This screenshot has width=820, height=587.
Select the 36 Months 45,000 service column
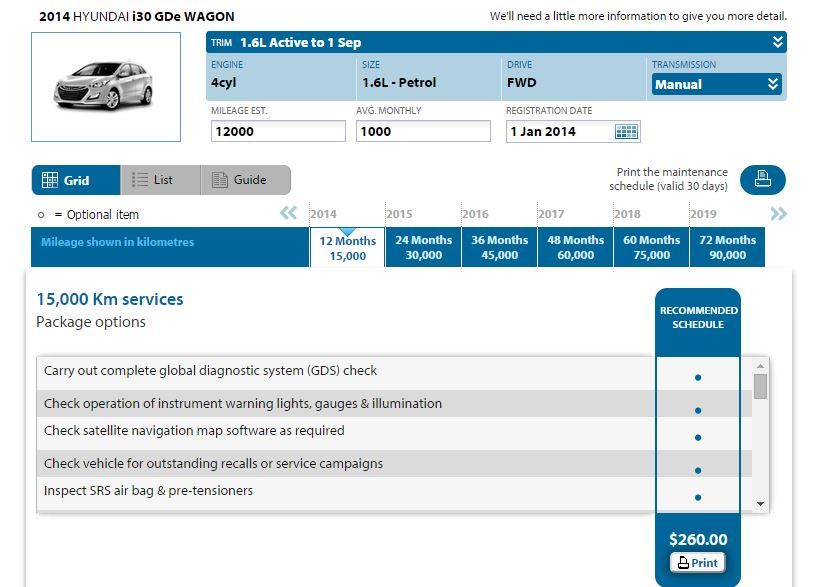(x=499, y=247)
